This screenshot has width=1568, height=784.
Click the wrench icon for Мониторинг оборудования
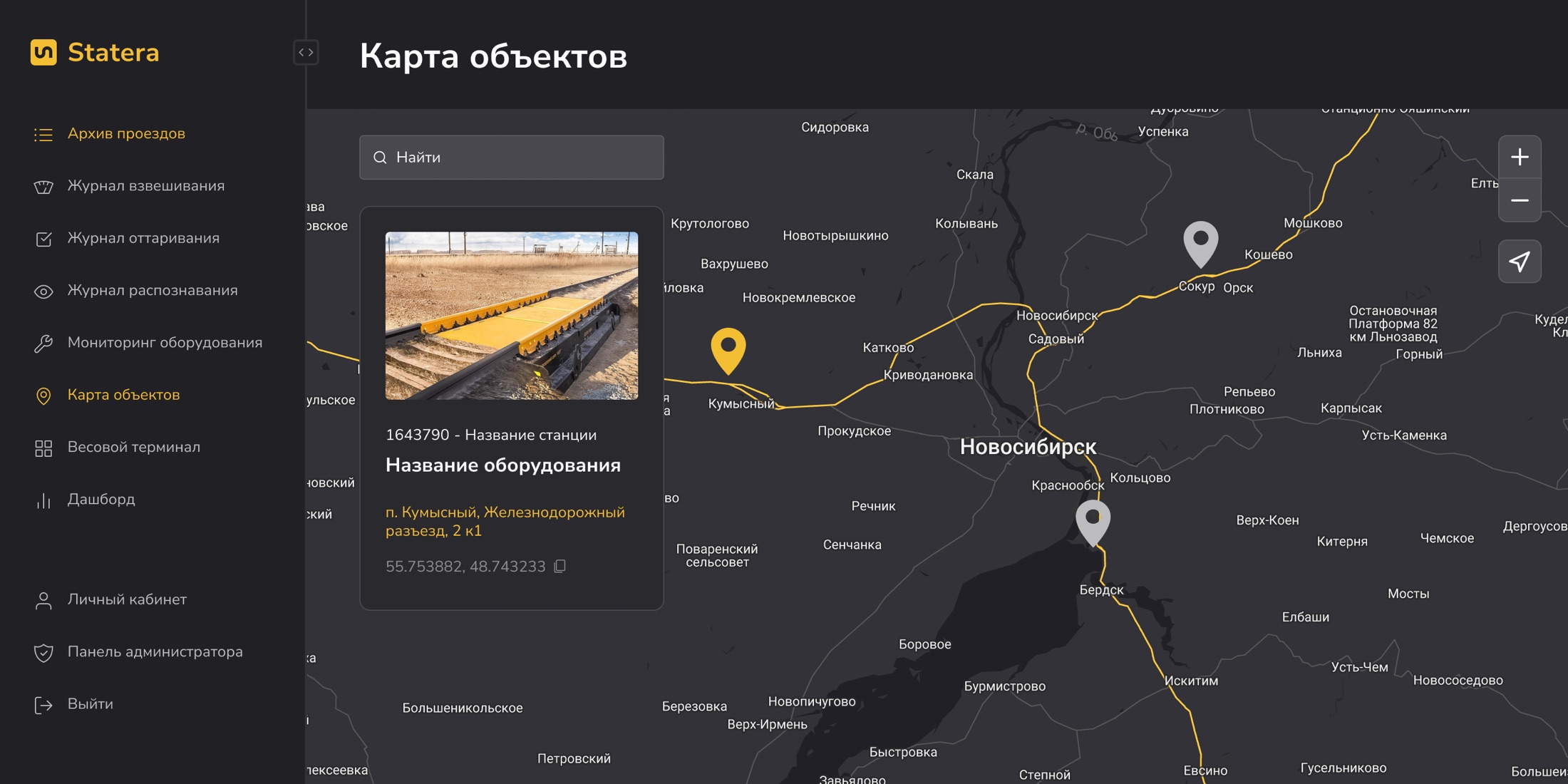(x=43, y=344)
